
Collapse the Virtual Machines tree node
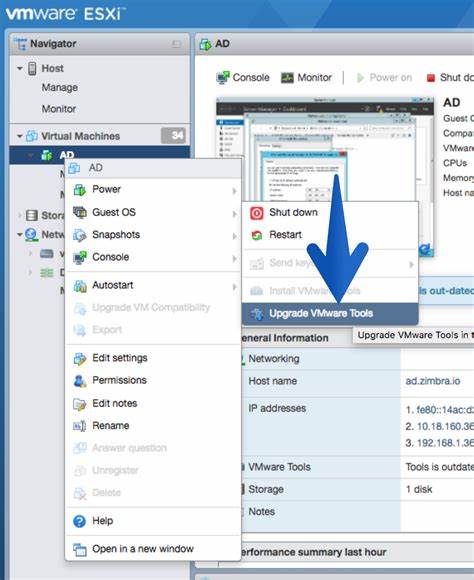click(x=20, y=136)
